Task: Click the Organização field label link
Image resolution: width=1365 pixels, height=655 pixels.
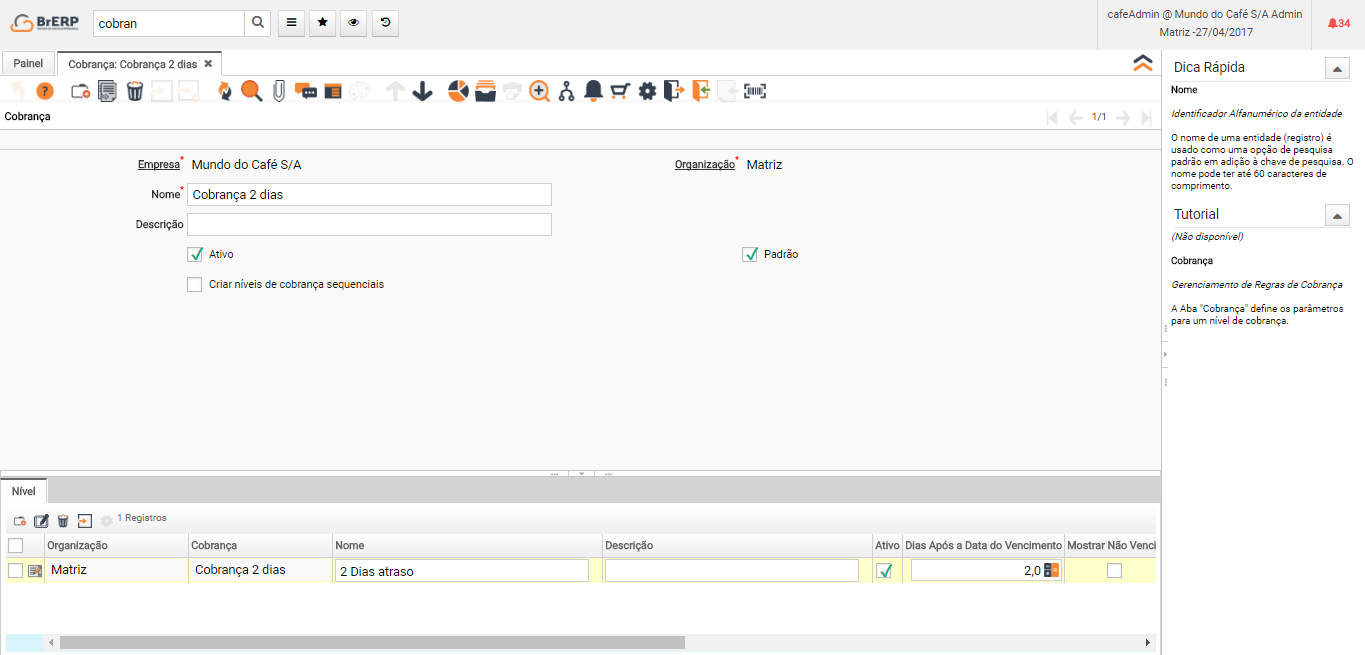Action: click(x=704, y=164)
